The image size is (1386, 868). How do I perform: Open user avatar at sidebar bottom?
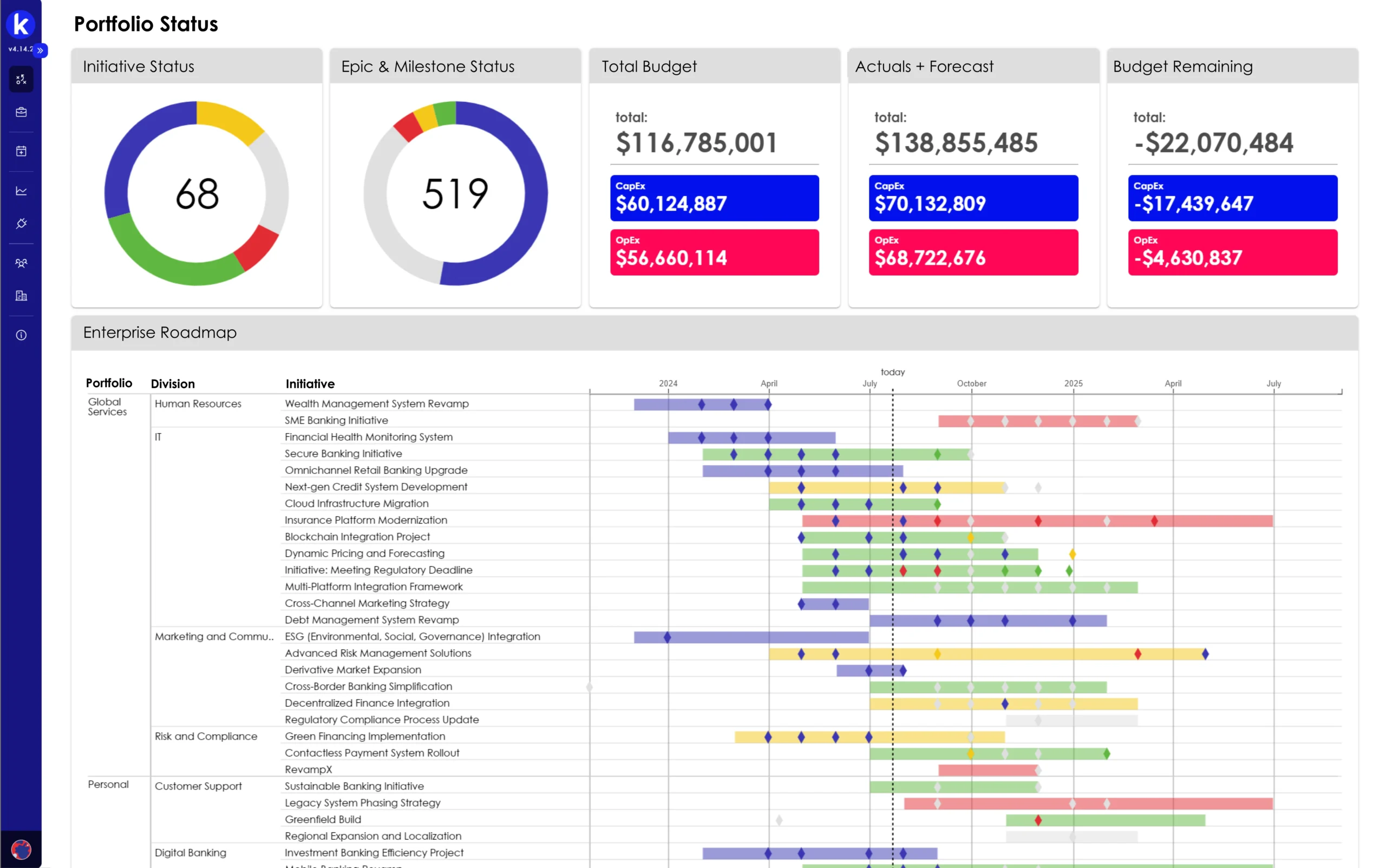pos(21,849)
